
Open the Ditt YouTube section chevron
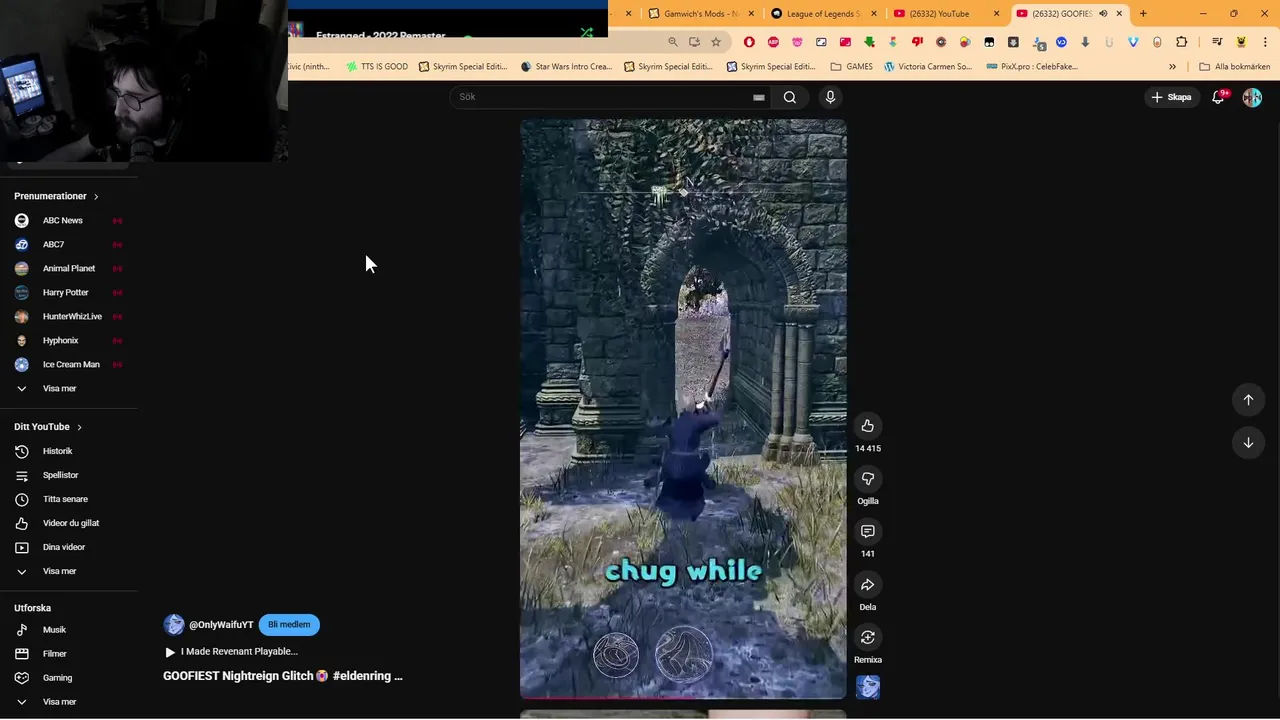(79, 427)
